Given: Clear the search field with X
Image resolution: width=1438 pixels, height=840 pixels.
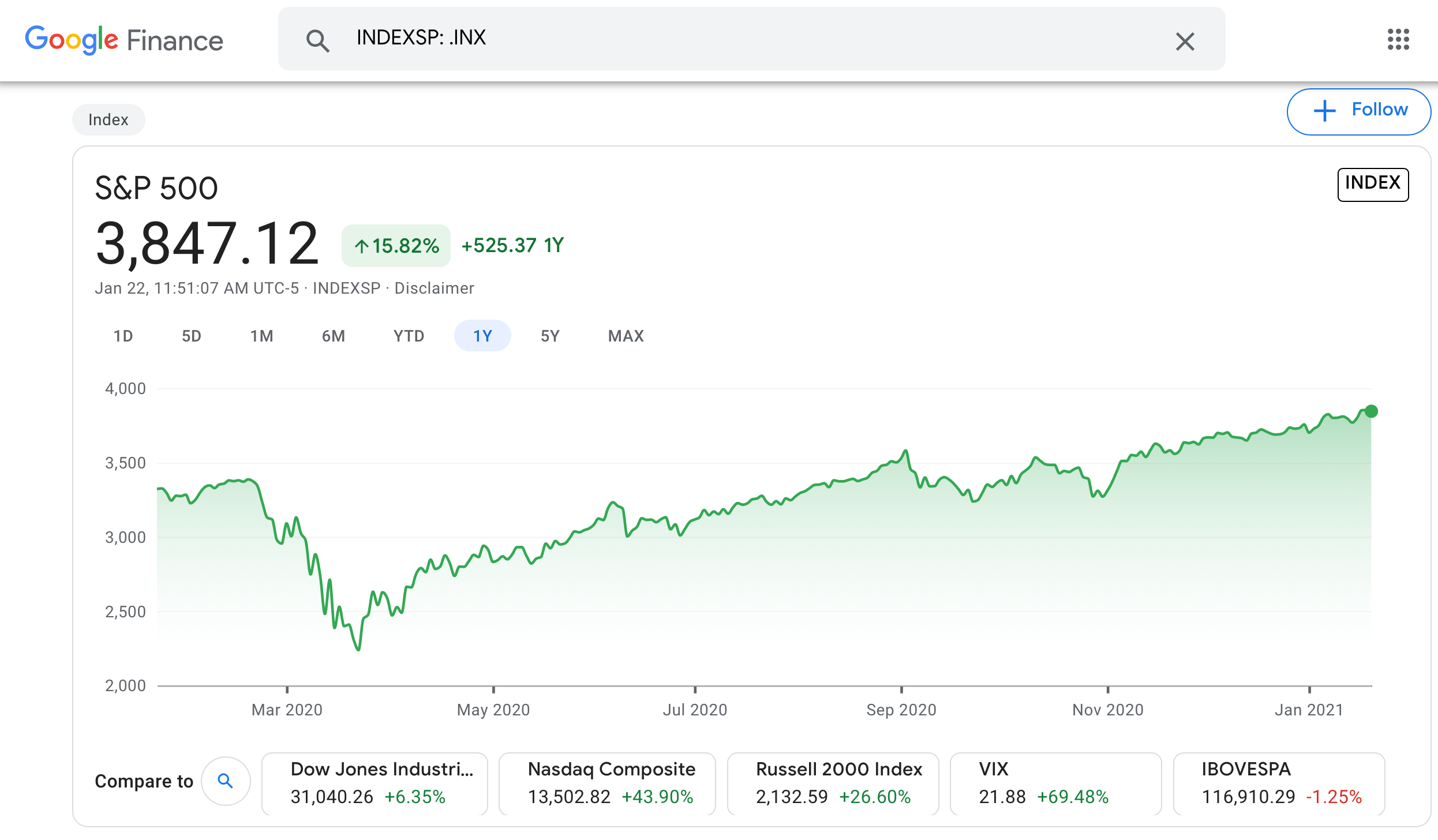Looking at the screenshot, I should pyautogui.click(x=1185, y=41).
